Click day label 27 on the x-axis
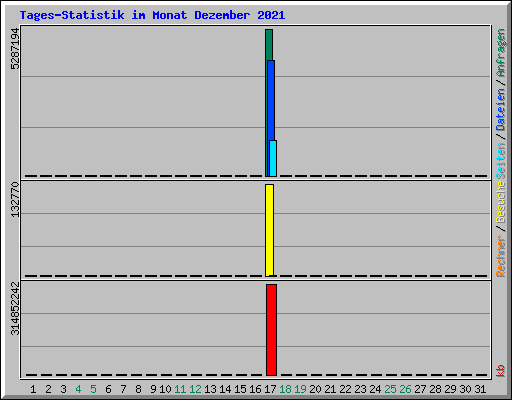512x400 pixels. pos(420,389)
